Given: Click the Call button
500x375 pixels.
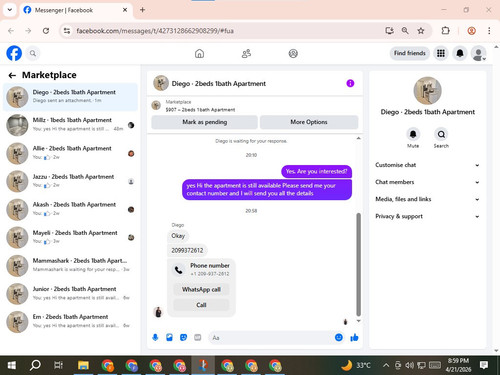Looking at the screenshot, I should [201, 305].
